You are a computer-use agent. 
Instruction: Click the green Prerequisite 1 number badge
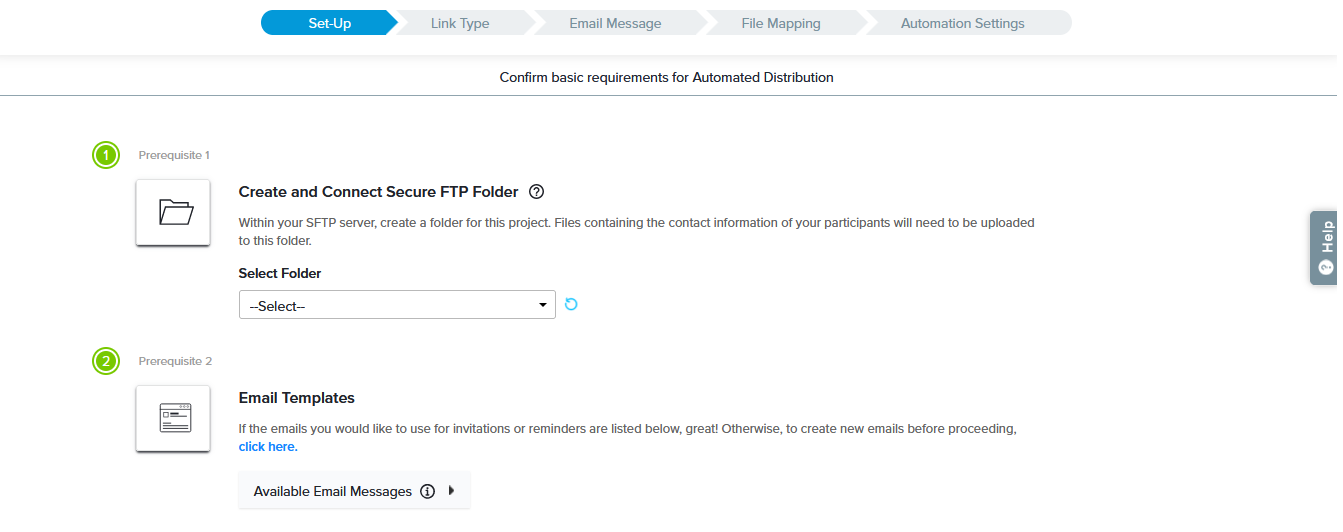pos(106,155)
